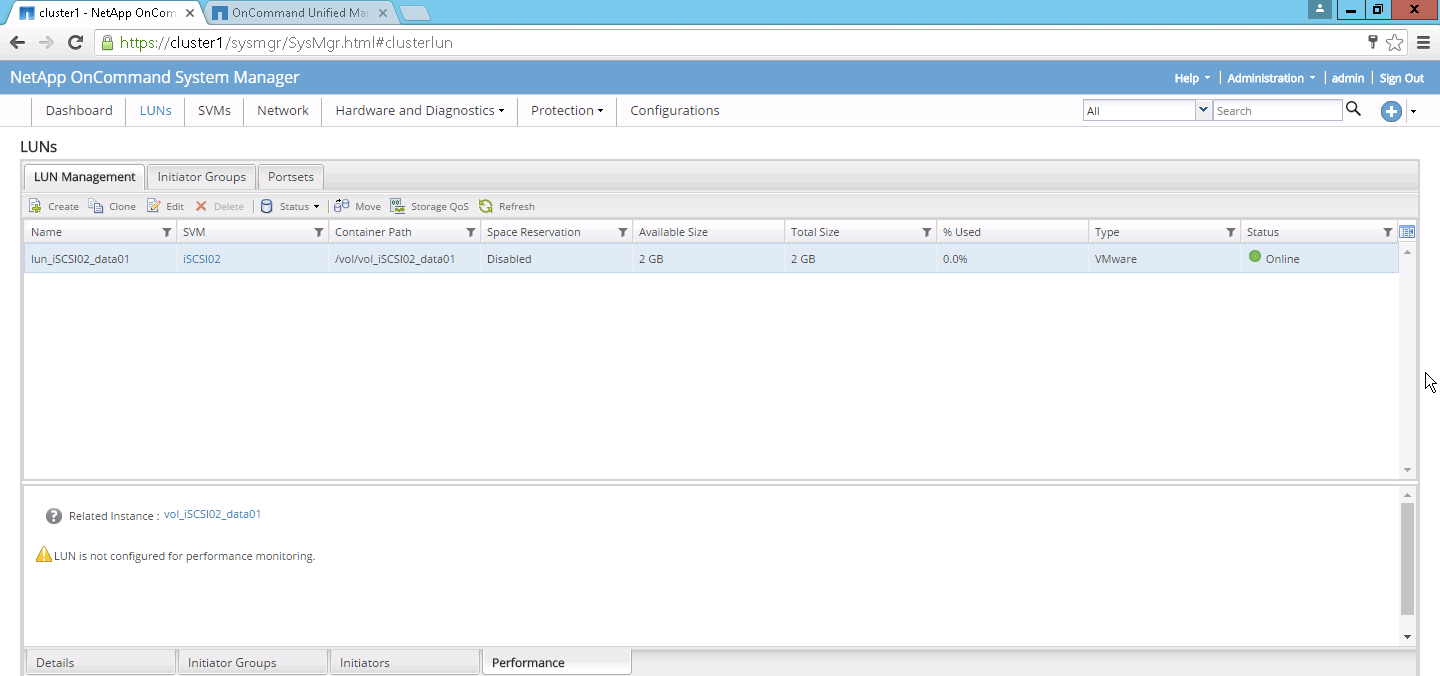Open the column chooser grid icon

click(1407, 232)
